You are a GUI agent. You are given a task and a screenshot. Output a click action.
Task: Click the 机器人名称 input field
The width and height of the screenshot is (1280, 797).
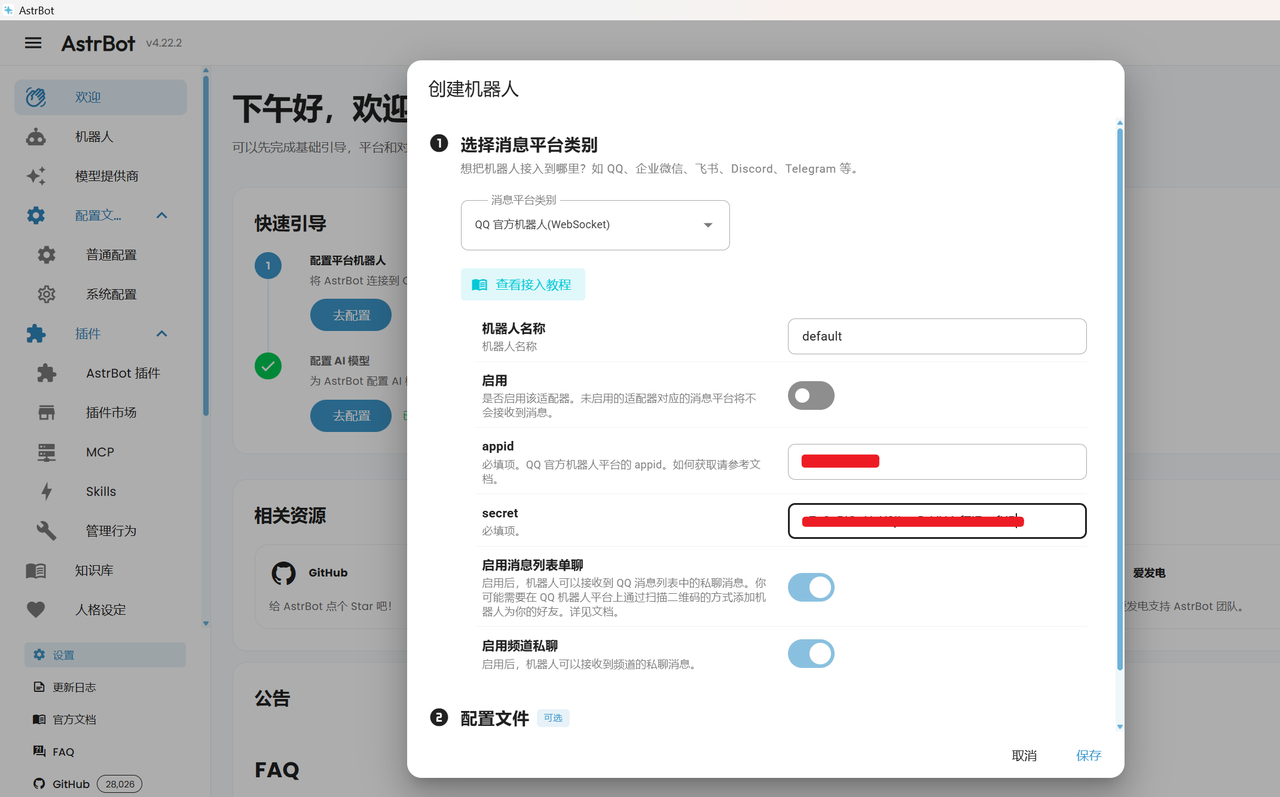click(937, 336)
